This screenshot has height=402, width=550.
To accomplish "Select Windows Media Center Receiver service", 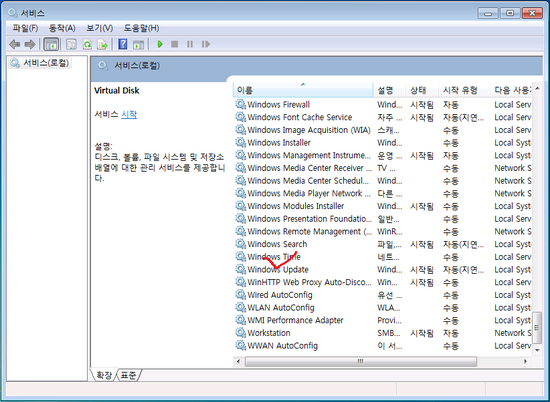I will (x=309, y=168).
